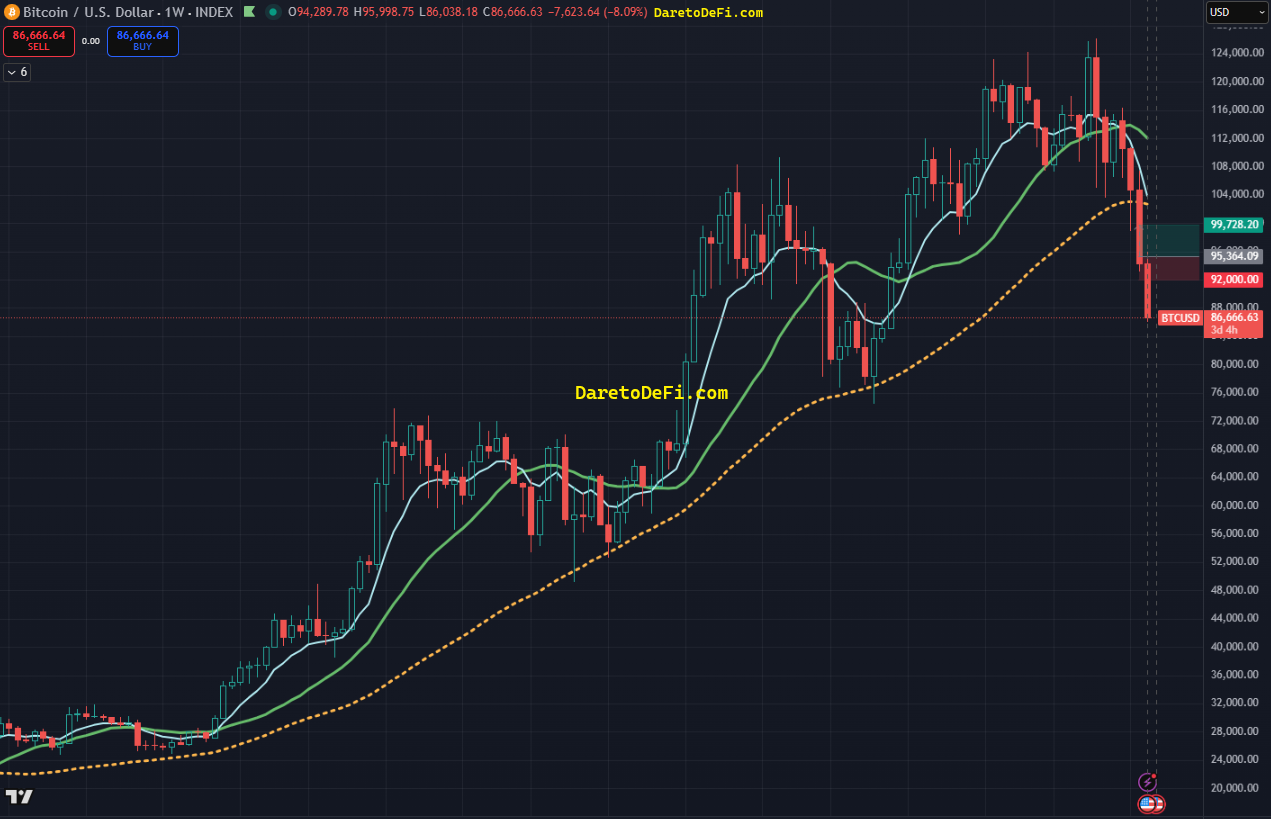This screenshot has width=1271, height=819.
Task: Click the green 99,728.20 target price label
Action: coord(1232,225)
